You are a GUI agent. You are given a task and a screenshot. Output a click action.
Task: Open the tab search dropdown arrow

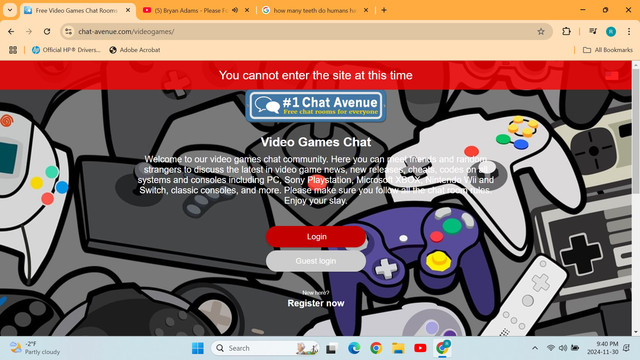(10, 10)
